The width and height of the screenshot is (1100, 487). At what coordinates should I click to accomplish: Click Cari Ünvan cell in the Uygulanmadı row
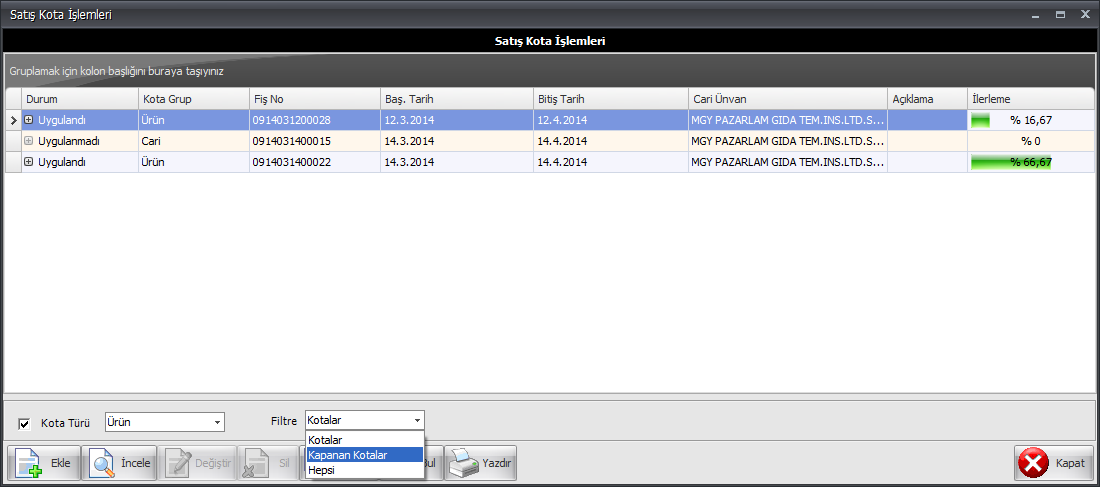pos(788,141)
